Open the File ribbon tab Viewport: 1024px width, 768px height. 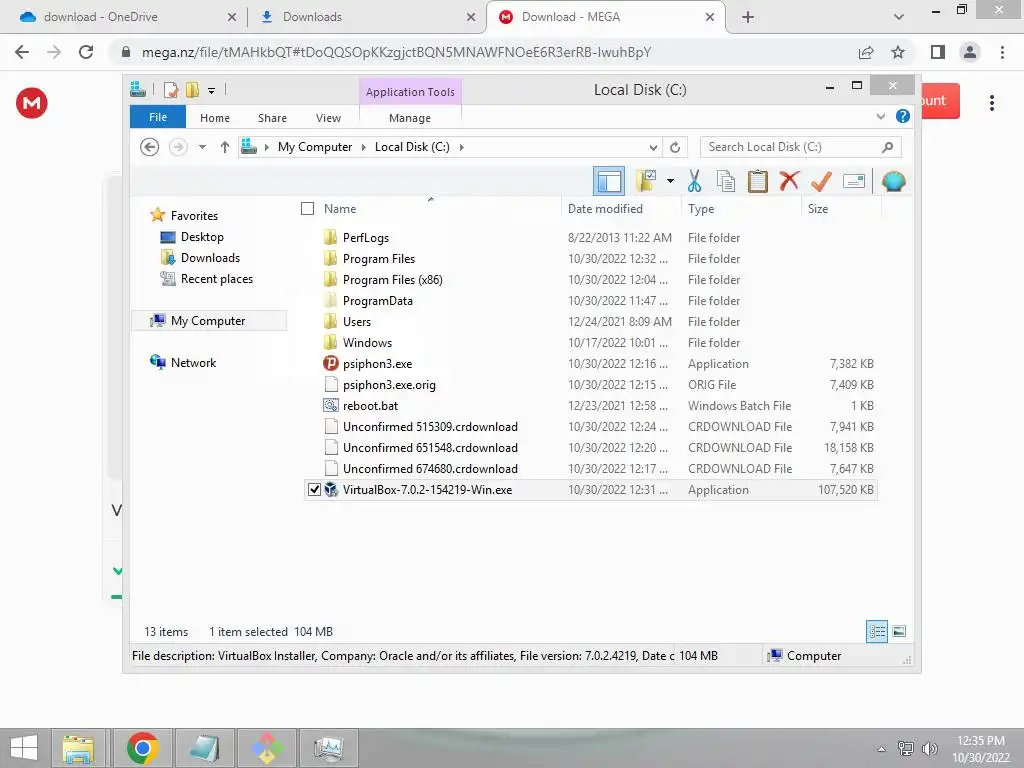[x=158, y=117]
